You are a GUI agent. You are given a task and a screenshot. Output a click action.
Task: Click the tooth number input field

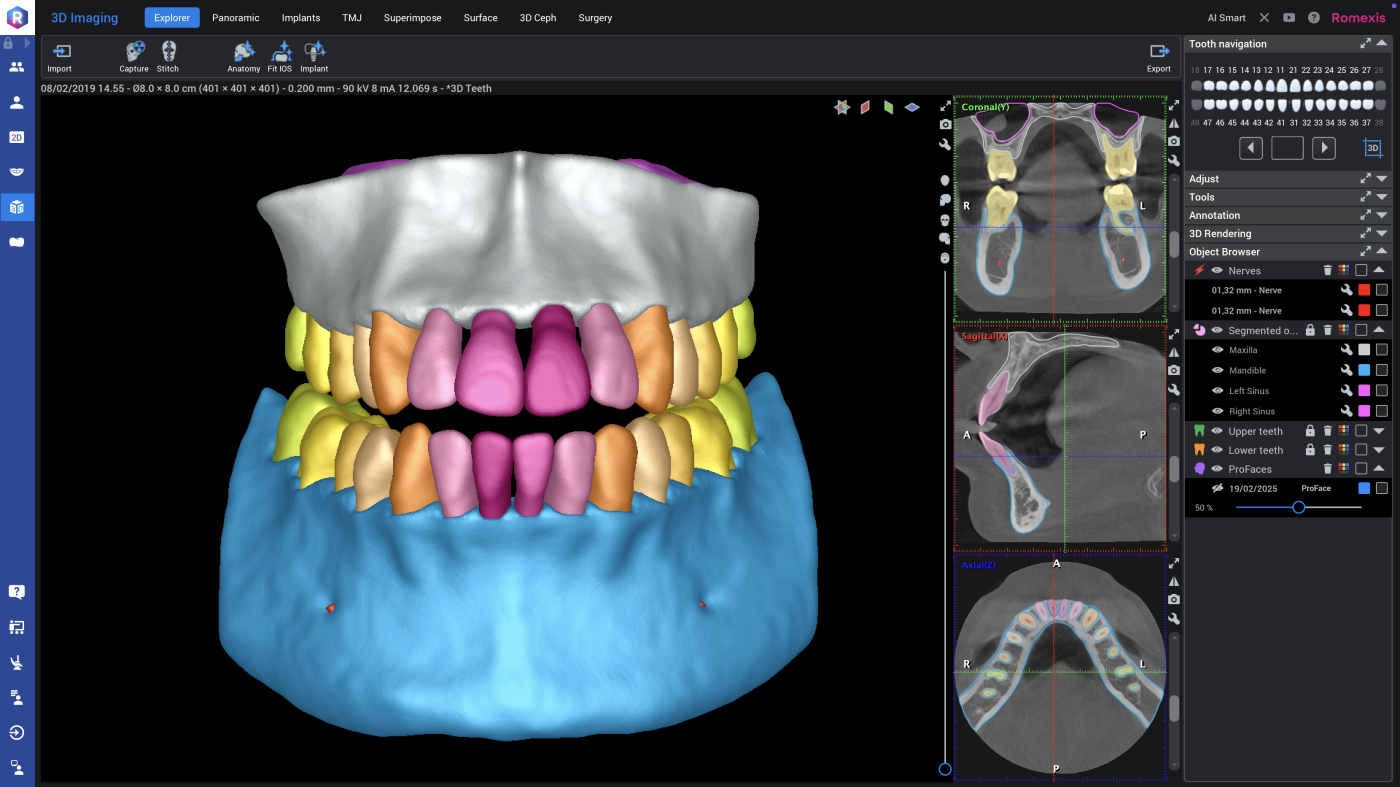tap(1287, 148)
